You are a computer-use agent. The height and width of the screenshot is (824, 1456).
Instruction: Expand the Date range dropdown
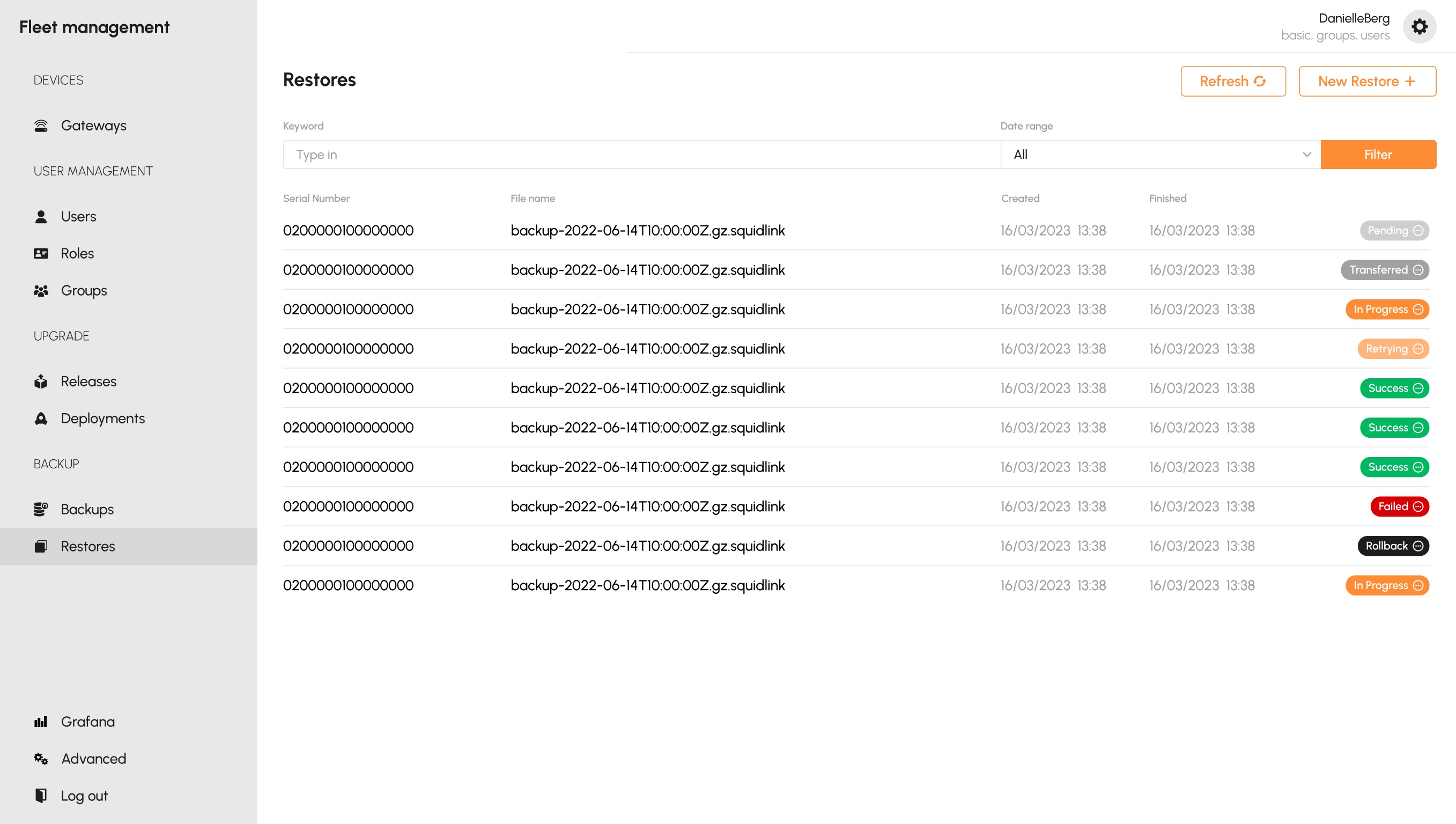[x=1160, y=154]
